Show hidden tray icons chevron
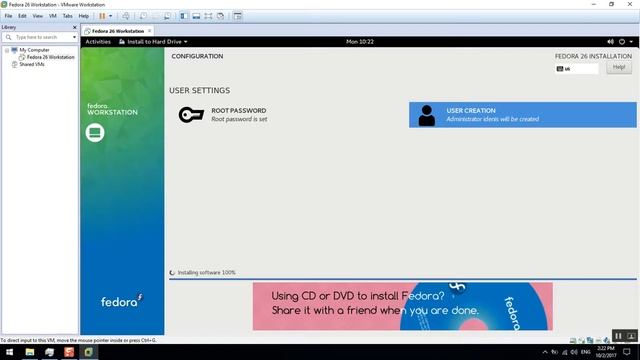The height and width of the screenshot is (360, 640). click(545, 352)
